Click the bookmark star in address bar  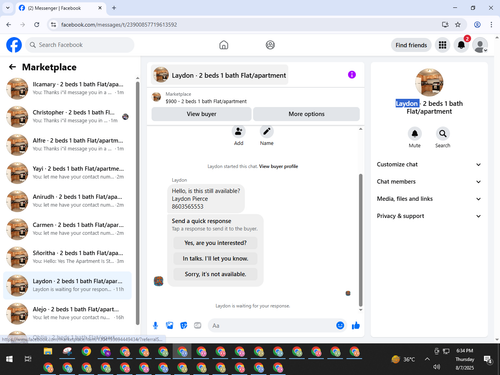(x=458, y=25)
